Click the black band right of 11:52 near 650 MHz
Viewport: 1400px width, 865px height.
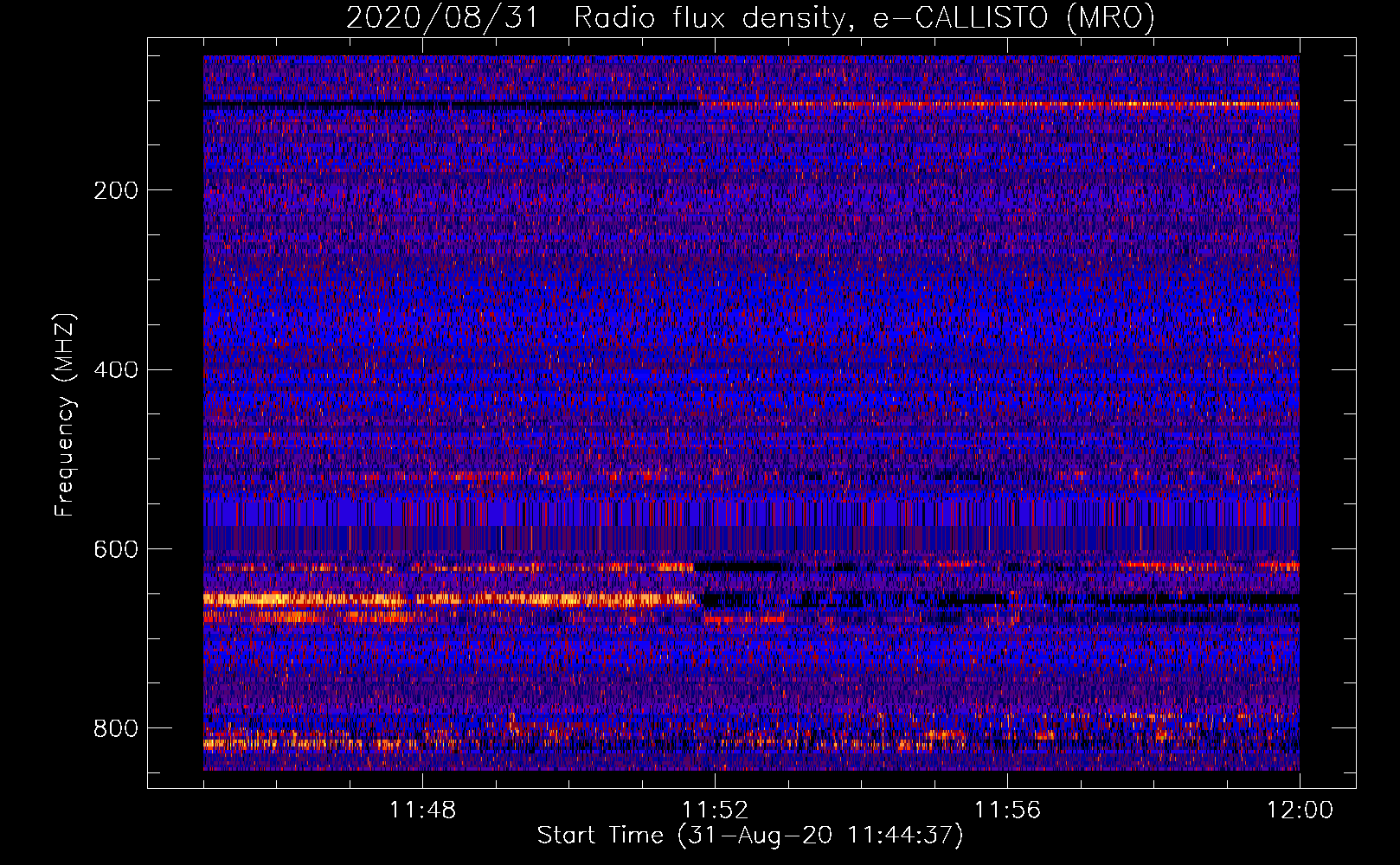tap(999, 599)
